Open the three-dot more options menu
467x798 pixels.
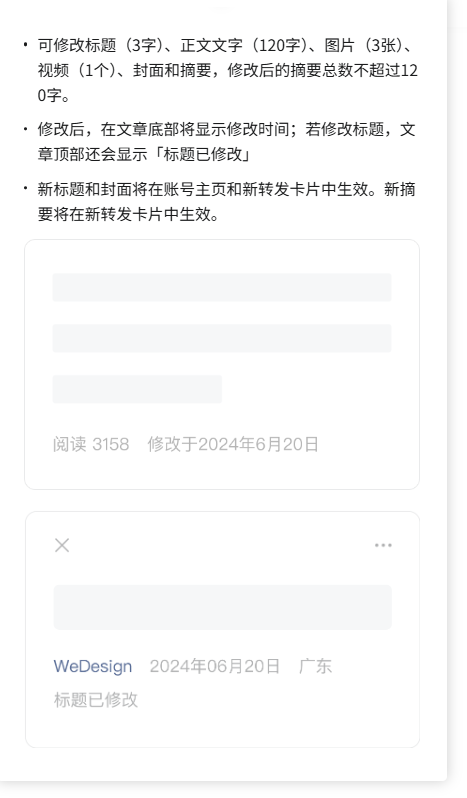point(383,545)
